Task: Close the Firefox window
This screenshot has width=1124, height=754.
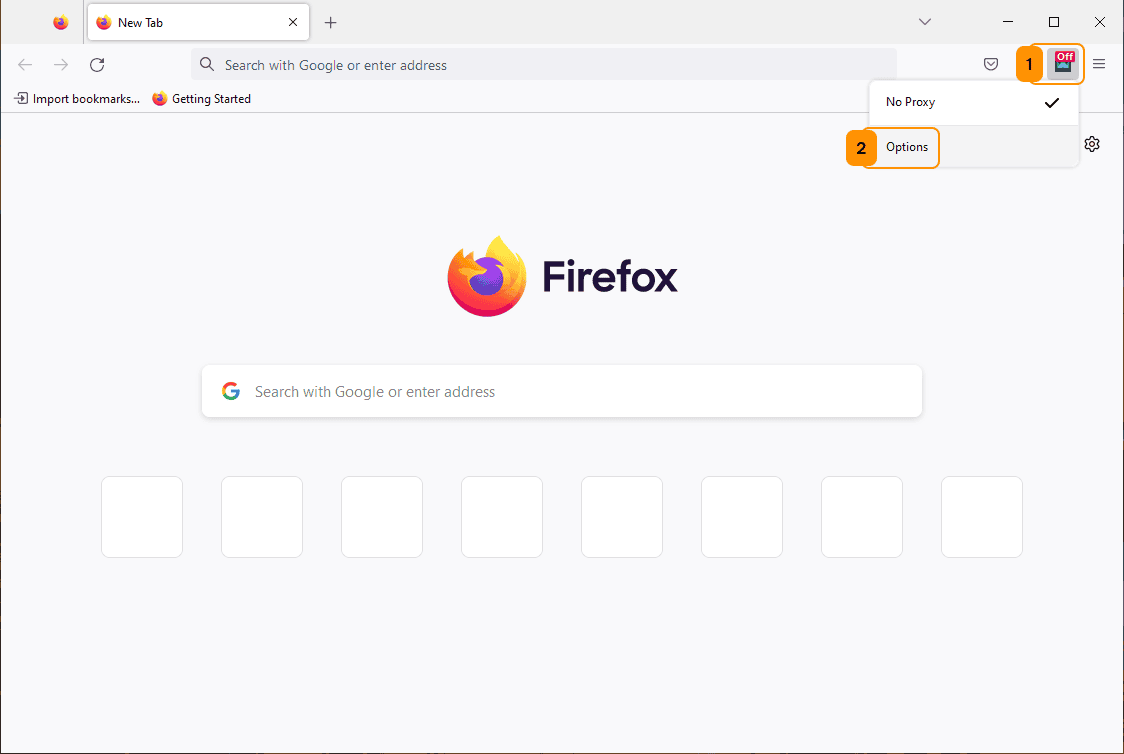Action: [1100, 22]
